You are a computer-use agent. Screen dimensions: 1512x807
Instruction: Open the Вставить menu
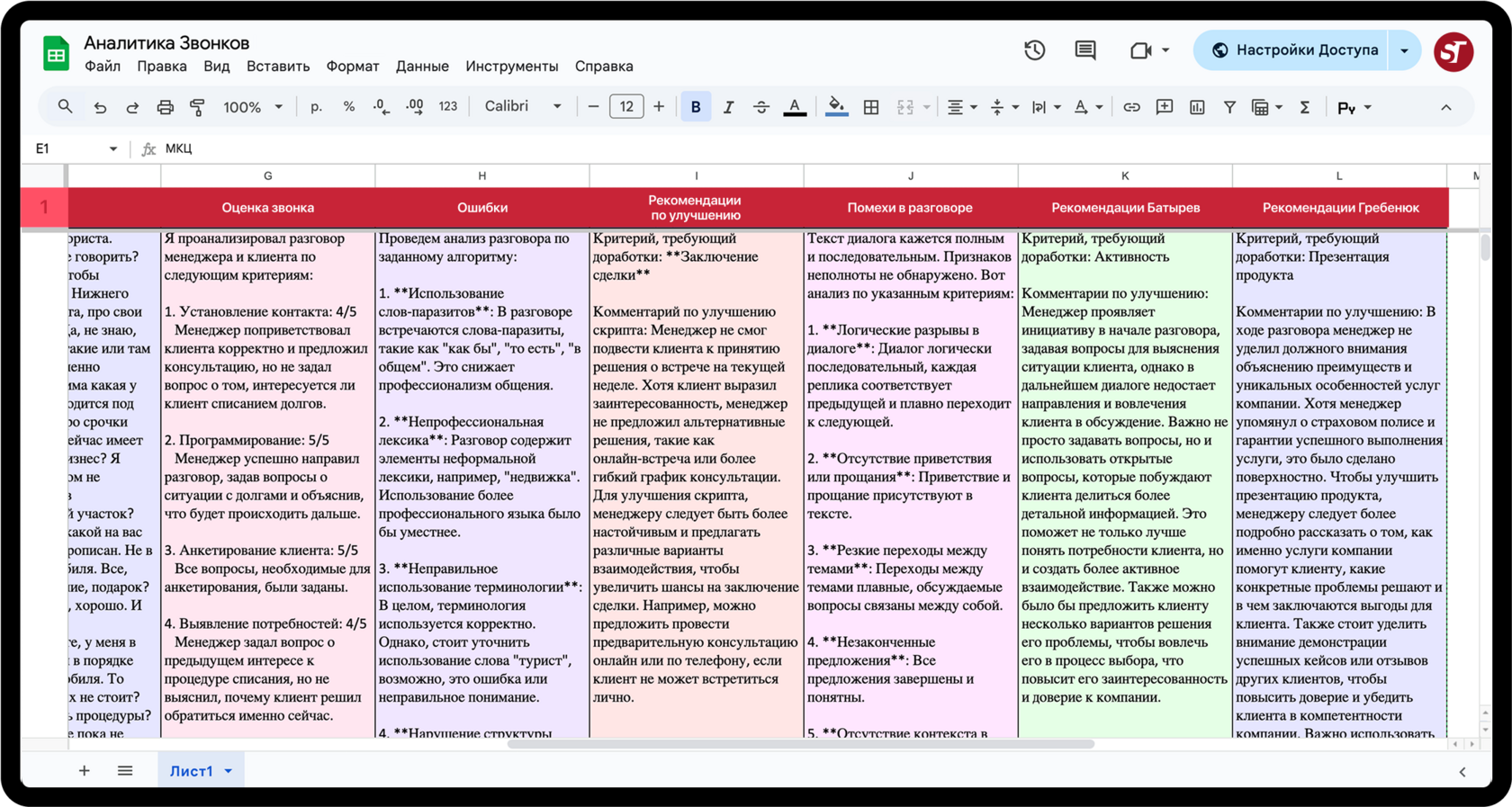click(278, 67)
